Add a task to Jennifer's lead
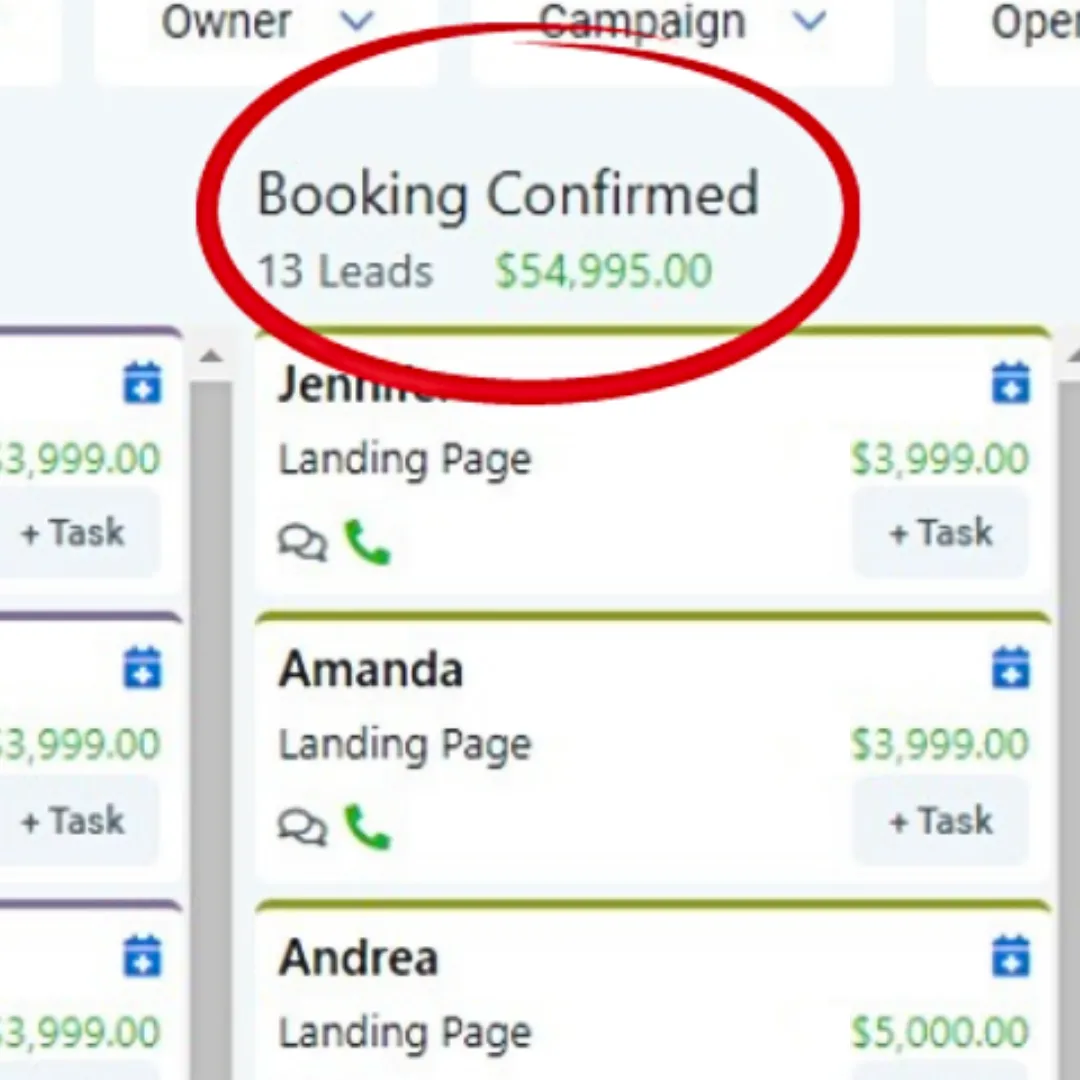The image size is (1080, 1080). tap(940, 532)
